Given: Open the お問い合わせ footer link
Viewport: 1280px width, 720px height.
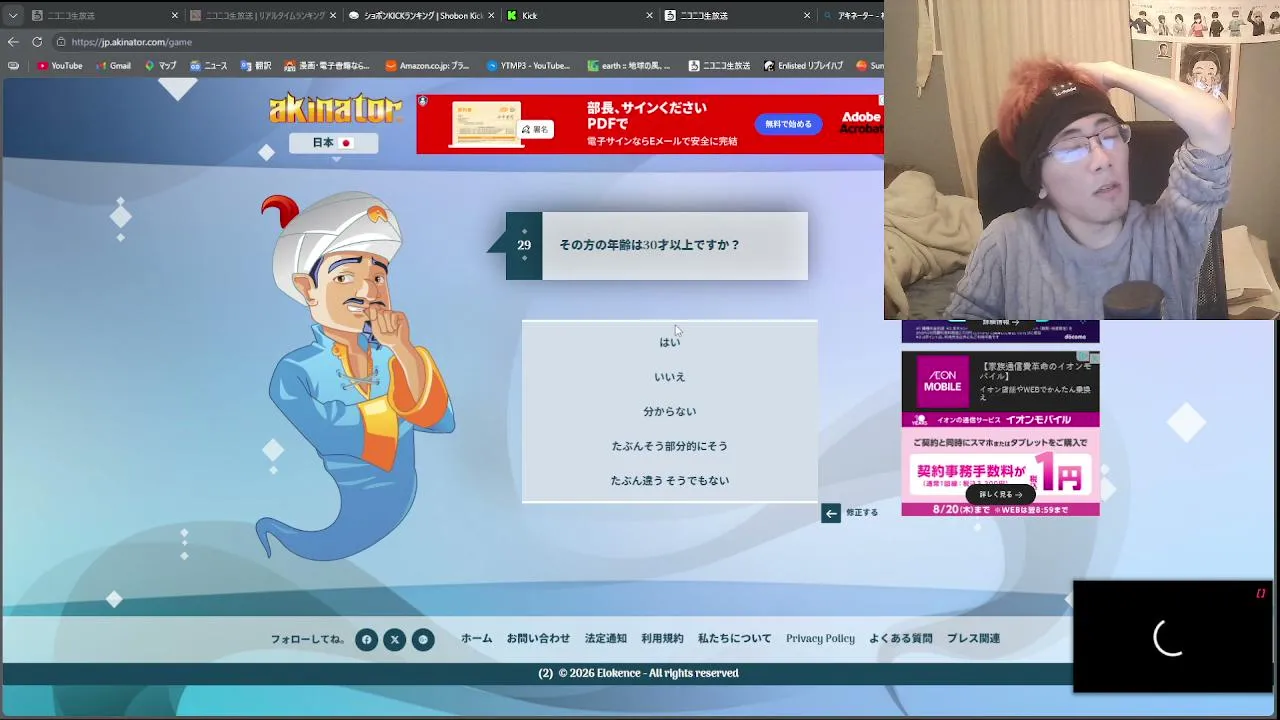Looking at the screenshot, I should coord(538,639).
